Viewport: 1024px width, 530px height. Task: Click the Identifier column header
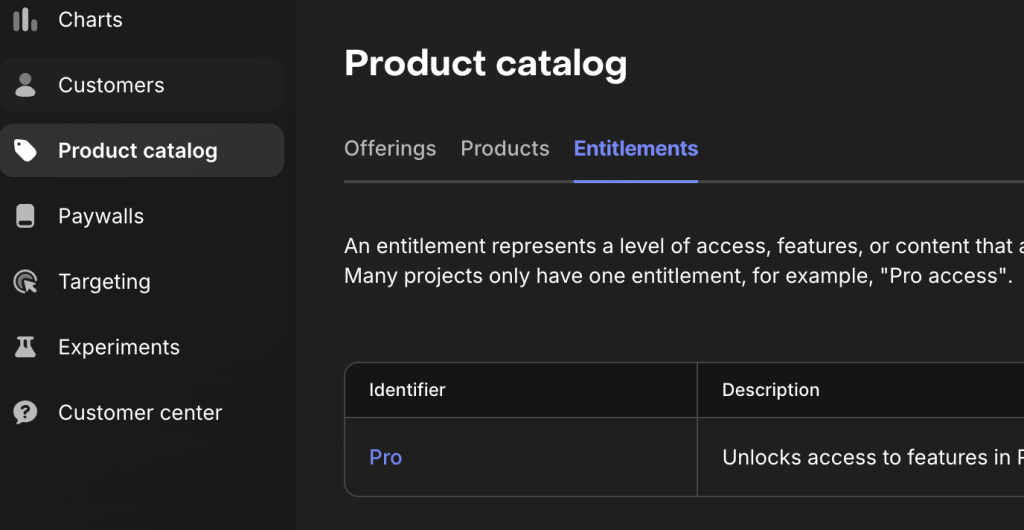point(408,390)
